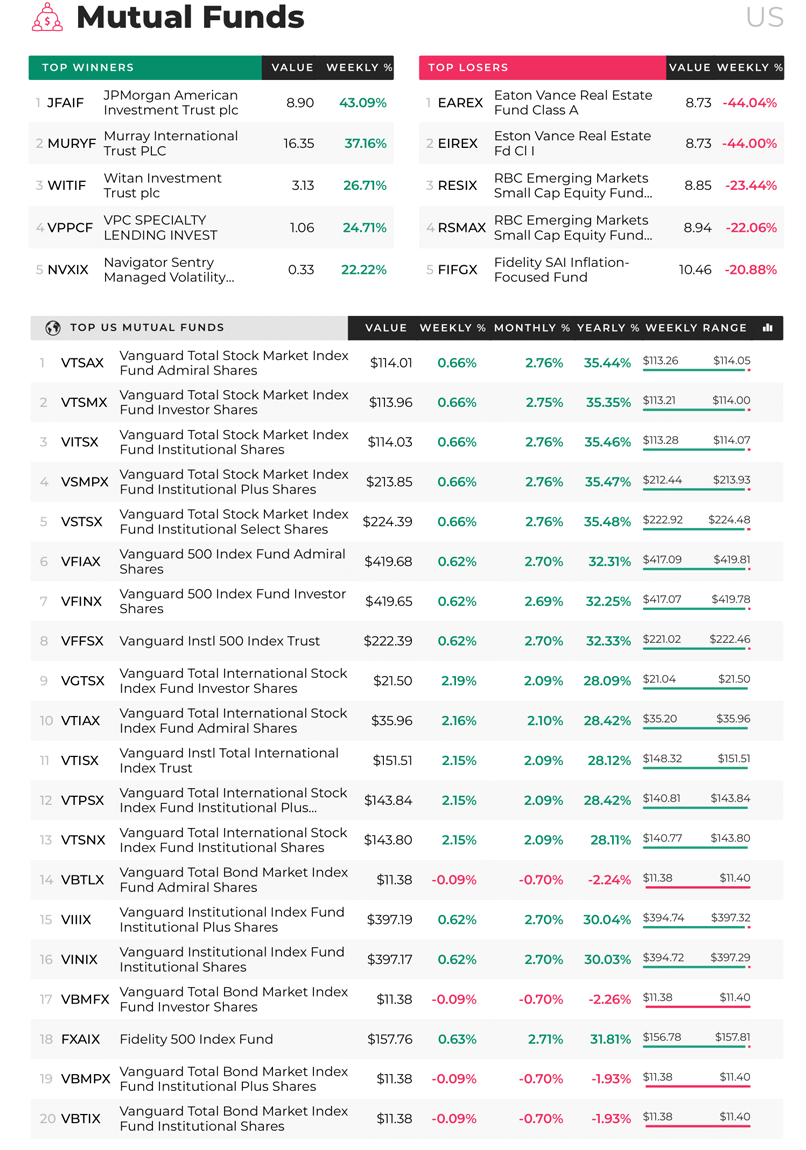Screen dimensions: 806x1150
Task: Select the EAREX ticker in losers
Action: 461,103
